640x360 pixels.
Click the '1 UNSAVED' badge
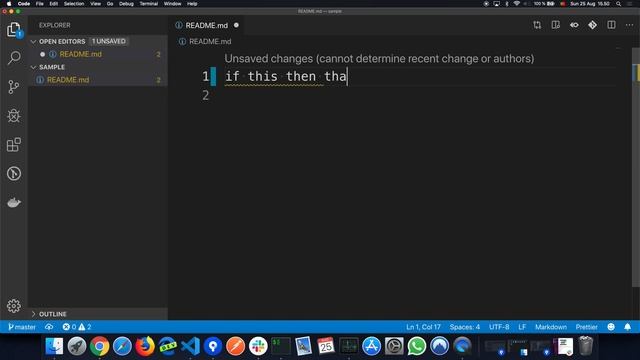click(x=109, y=41)
